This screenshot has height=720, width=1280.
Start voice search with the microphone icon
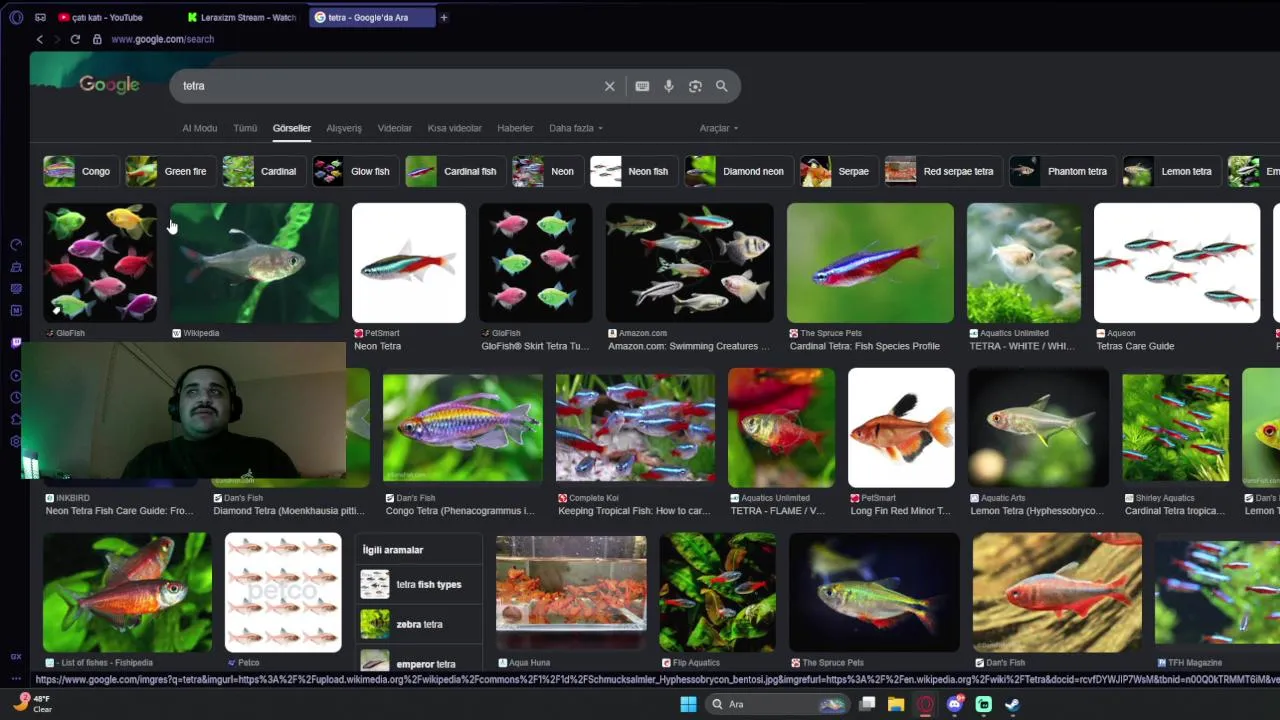tap(668, 86)
